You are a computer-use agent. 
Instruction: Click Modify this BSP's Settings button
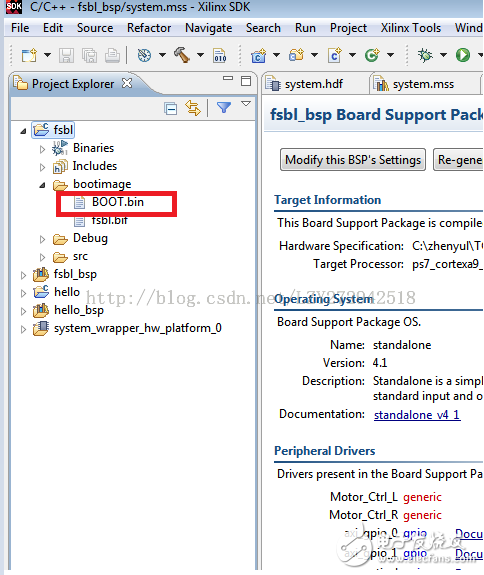point(353,160)
